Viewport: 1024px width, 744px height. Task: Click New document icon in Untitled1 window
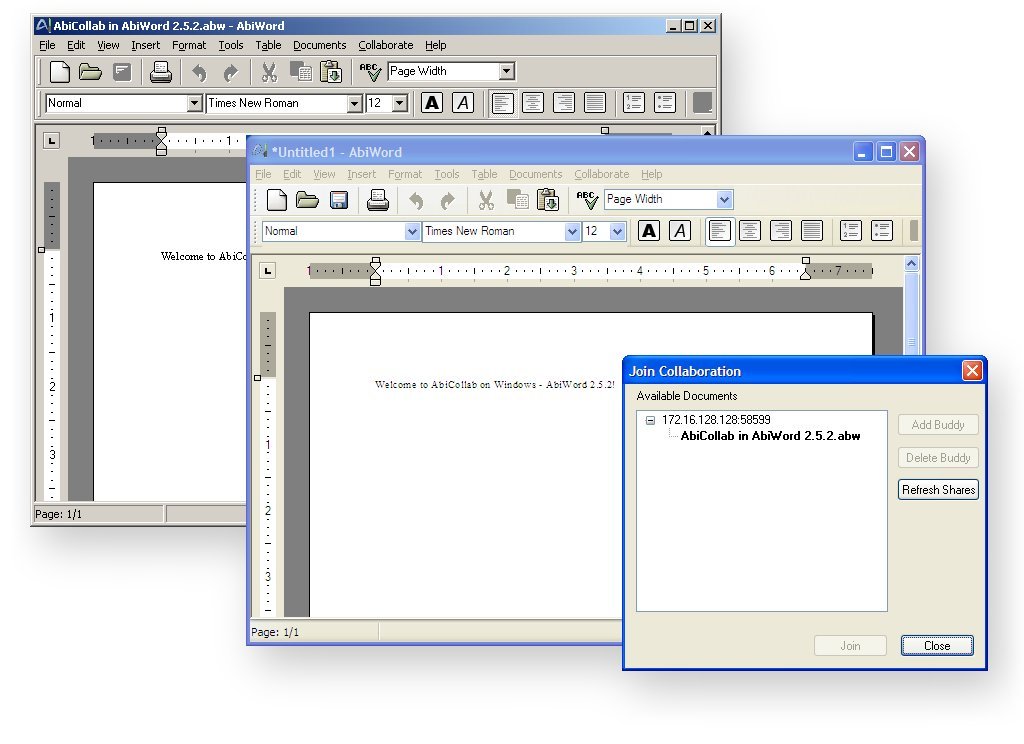pyautogui.click(x=277, y=200)
